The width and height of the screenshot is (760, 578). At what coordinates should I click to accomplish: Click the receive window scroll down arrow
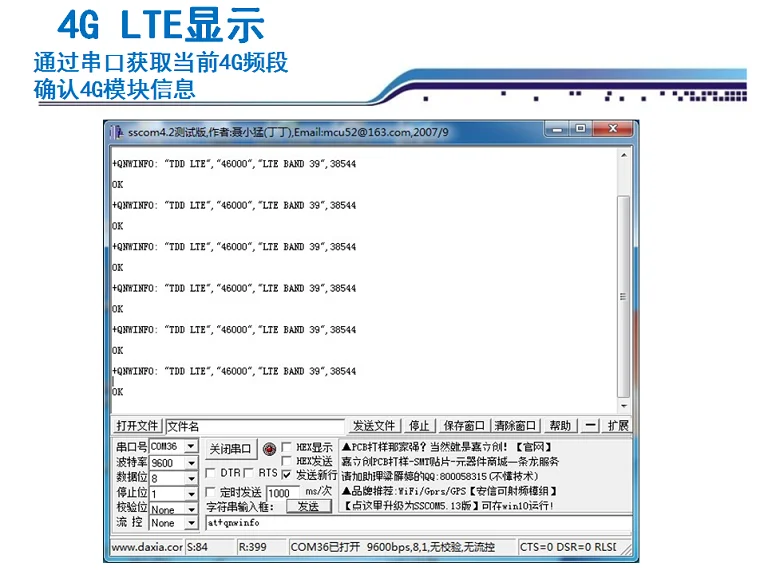pos(624,406)
